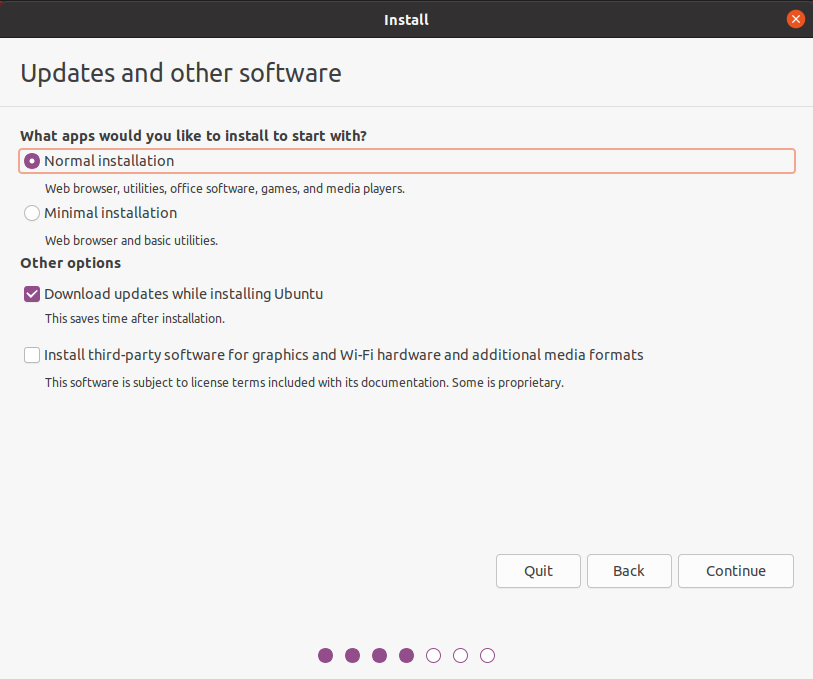Click the sixth progress dot
Image resolution: width=813 pixels, height=679 pixels.
(460, 656)
